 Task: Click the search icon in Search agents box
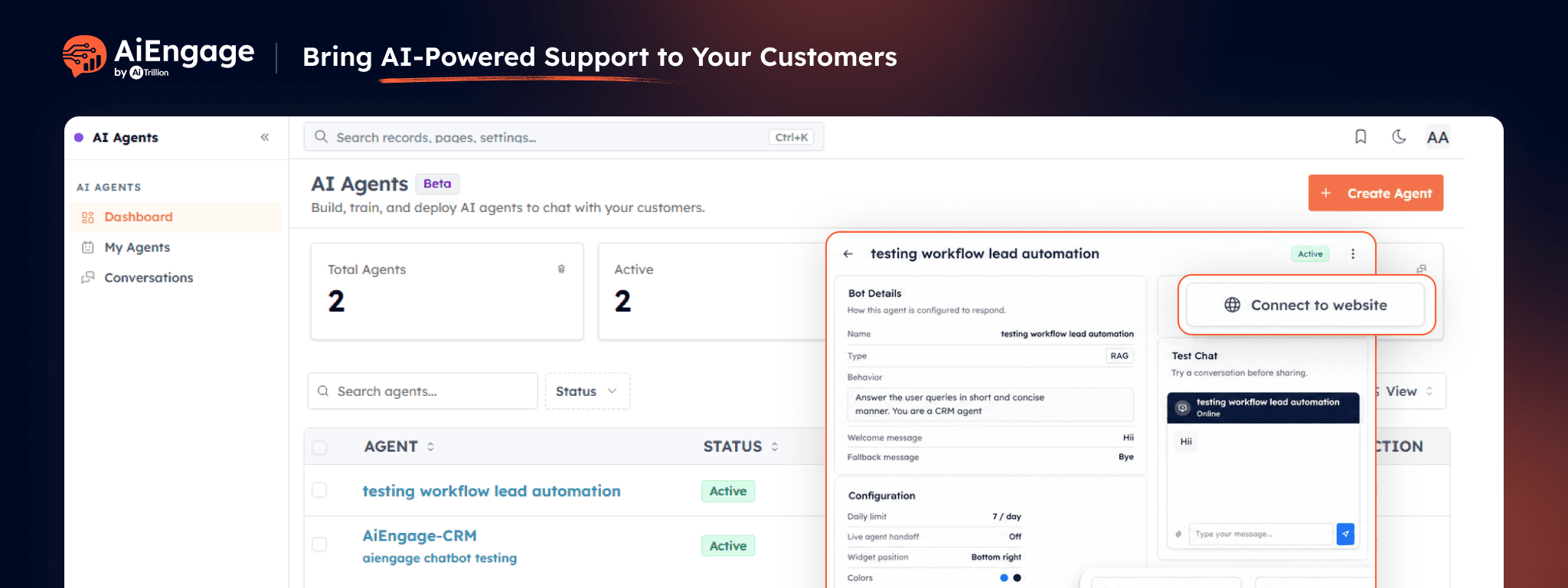(x=323, y=391)
